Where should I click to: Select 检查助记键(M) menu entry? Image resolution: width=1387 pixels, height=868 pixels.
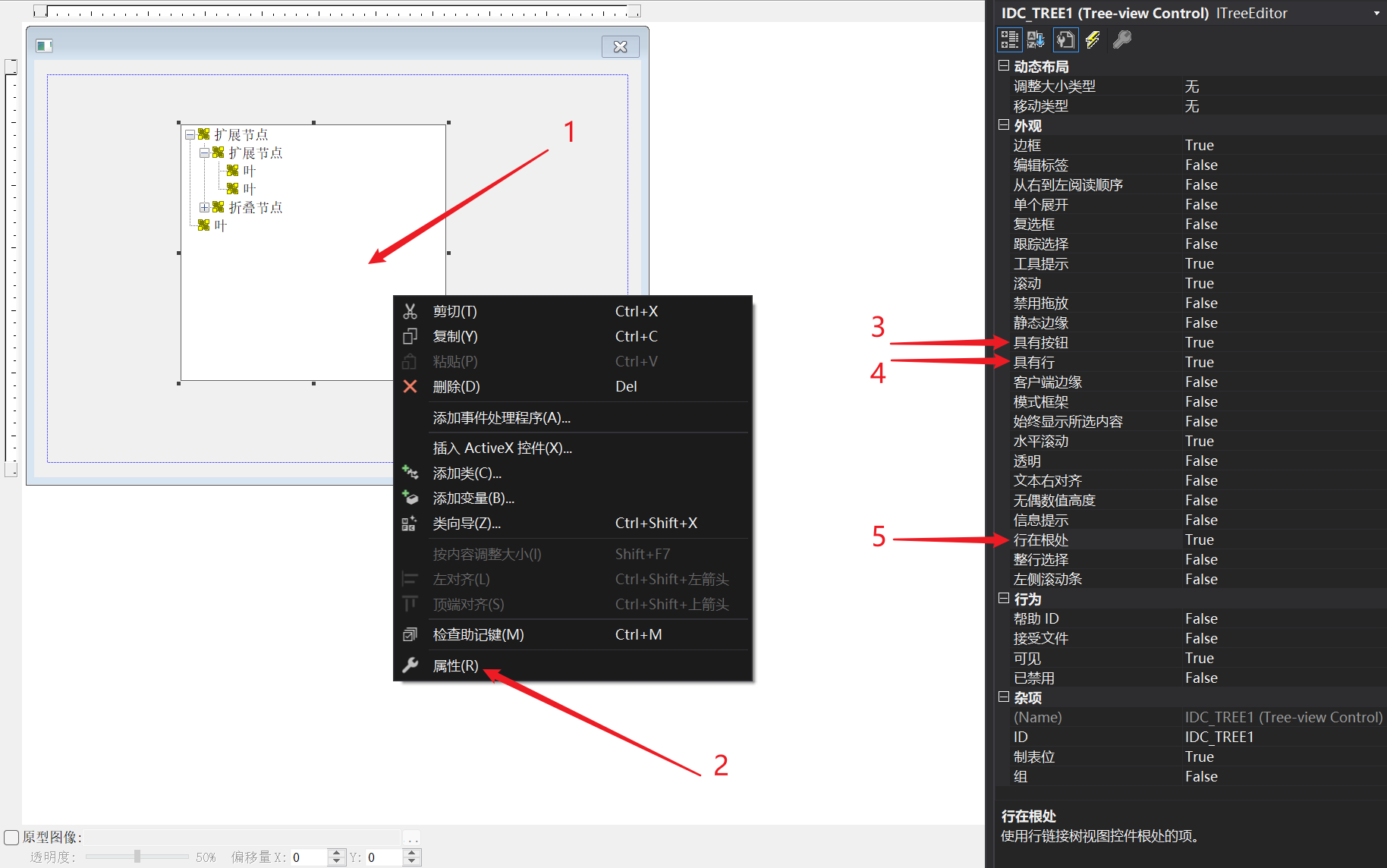[573, 634]
